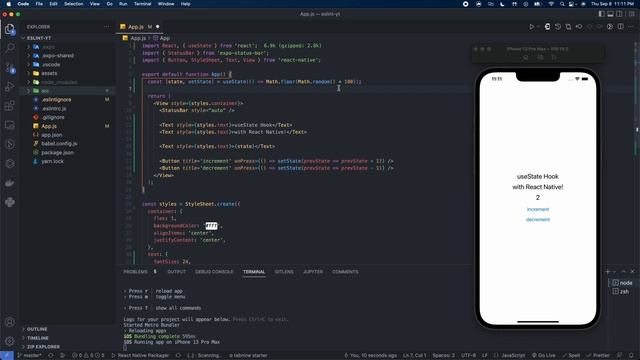Image resolution: width=640 pixels, height=360 pixels.
Task: Select the zsh terminal session
Action: [621, 291]
